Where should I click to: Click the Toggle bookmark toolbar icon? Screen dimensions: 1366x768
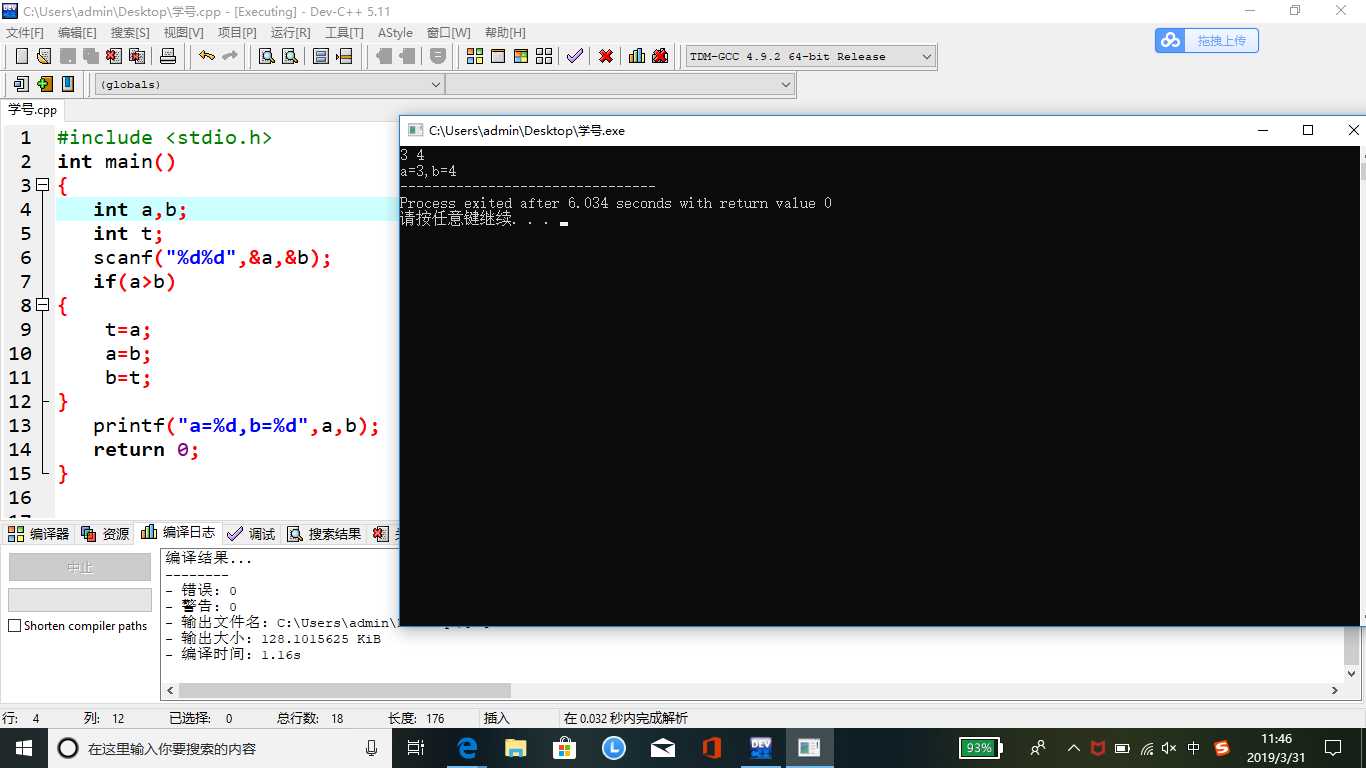tap(68, 84)
